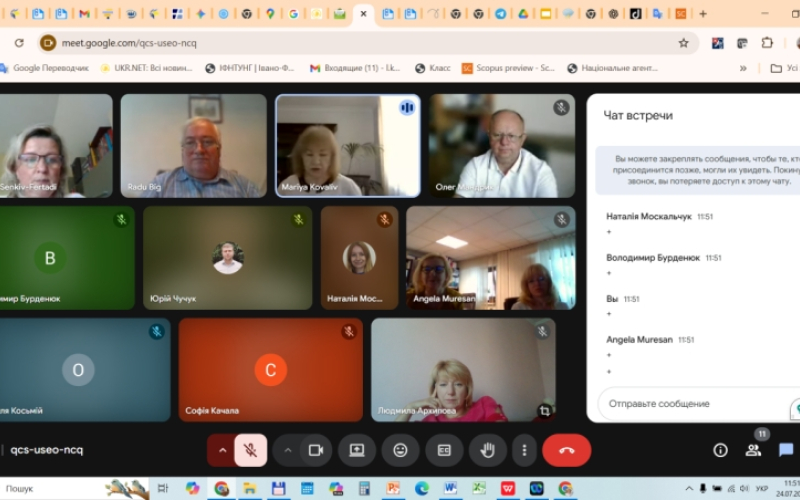Switch to the Google Maps tab

[x=270, y=14]
